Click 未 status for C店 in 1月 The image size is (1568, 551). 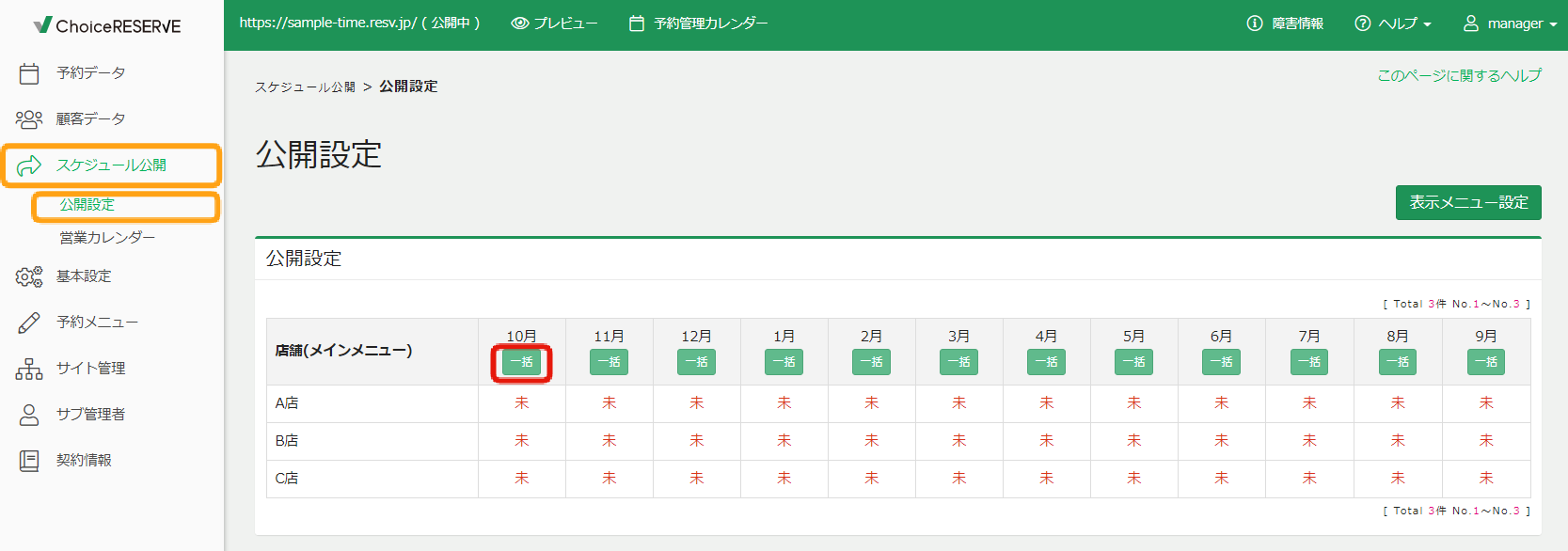[x=784, y=479]
